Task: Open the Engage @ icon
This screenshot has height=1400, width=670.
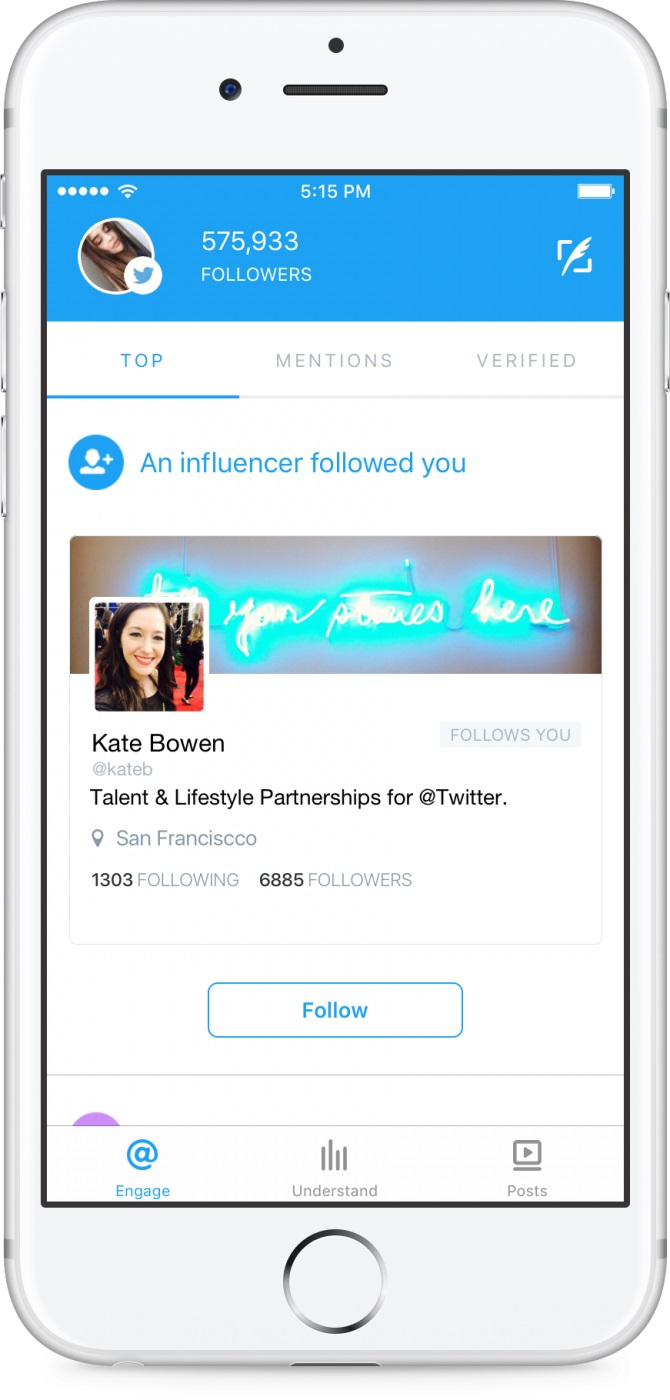Action: coord(142,1156)
